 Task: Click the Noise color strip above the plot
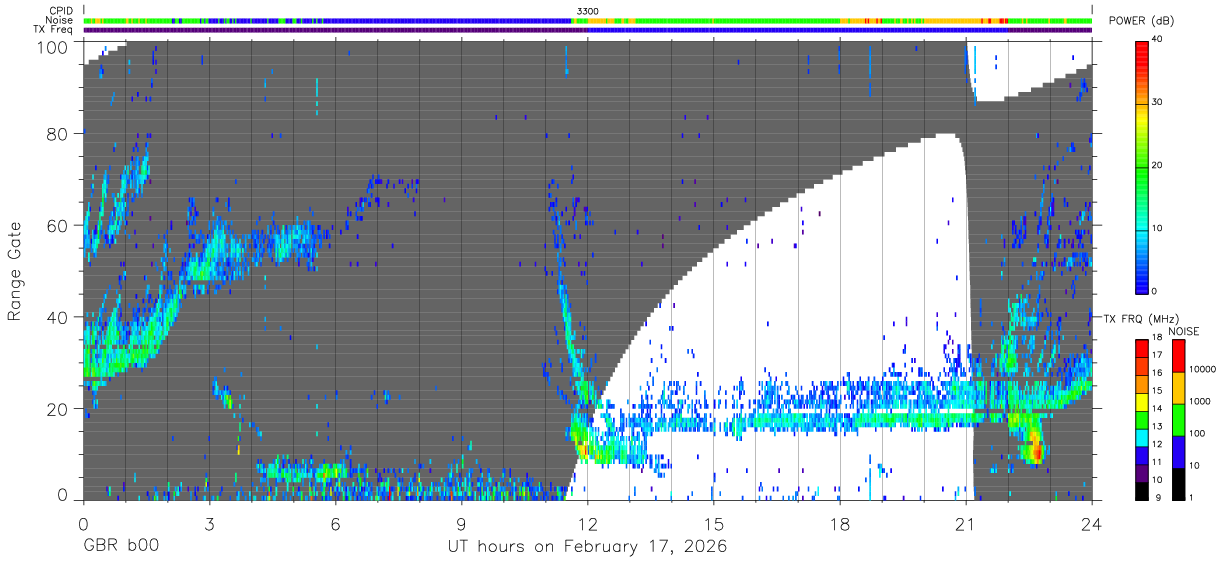588,20
